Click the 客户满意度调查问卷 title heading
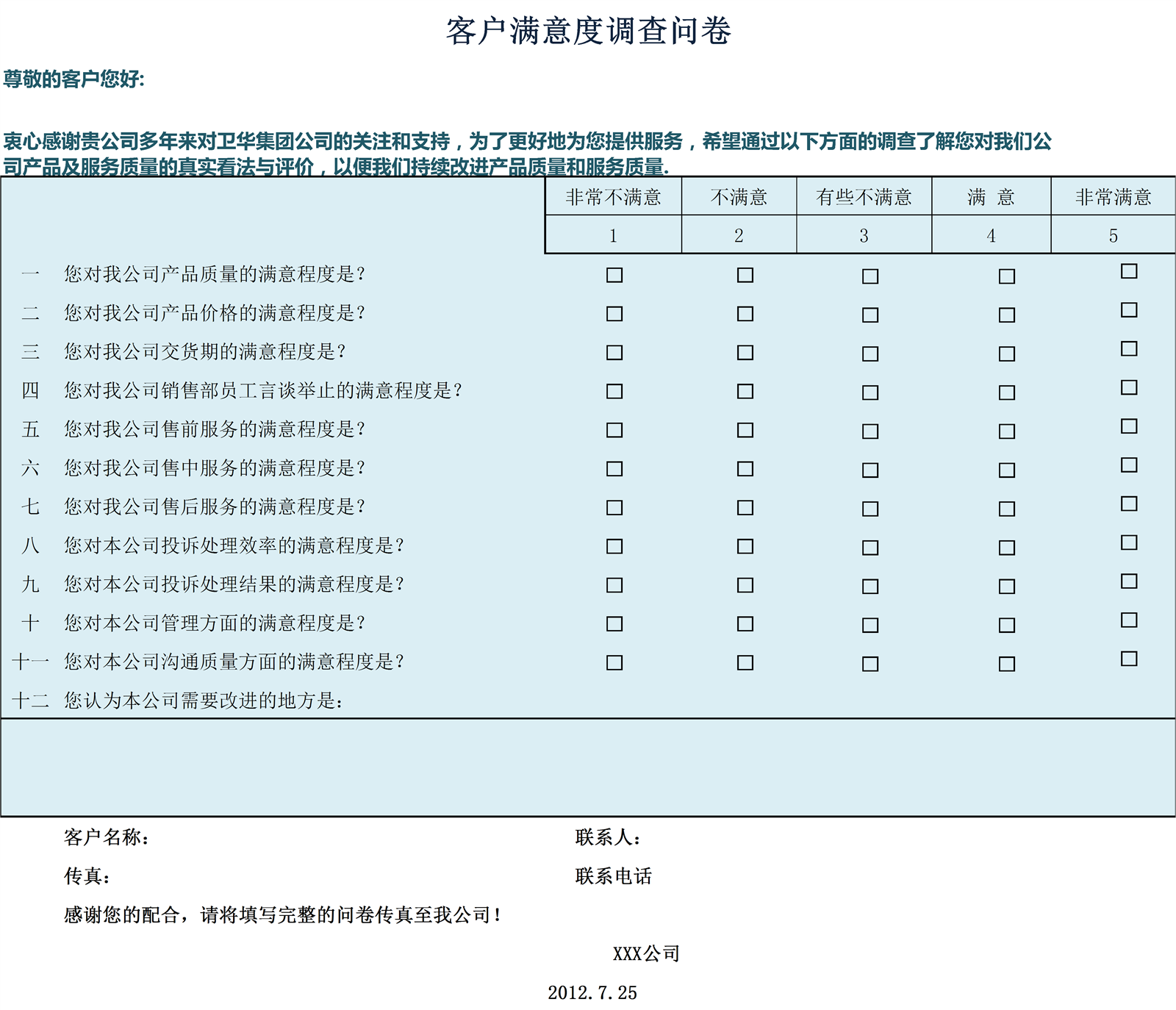Image resolution: width=1176 pixels, height=1010 pixels. 588,32
